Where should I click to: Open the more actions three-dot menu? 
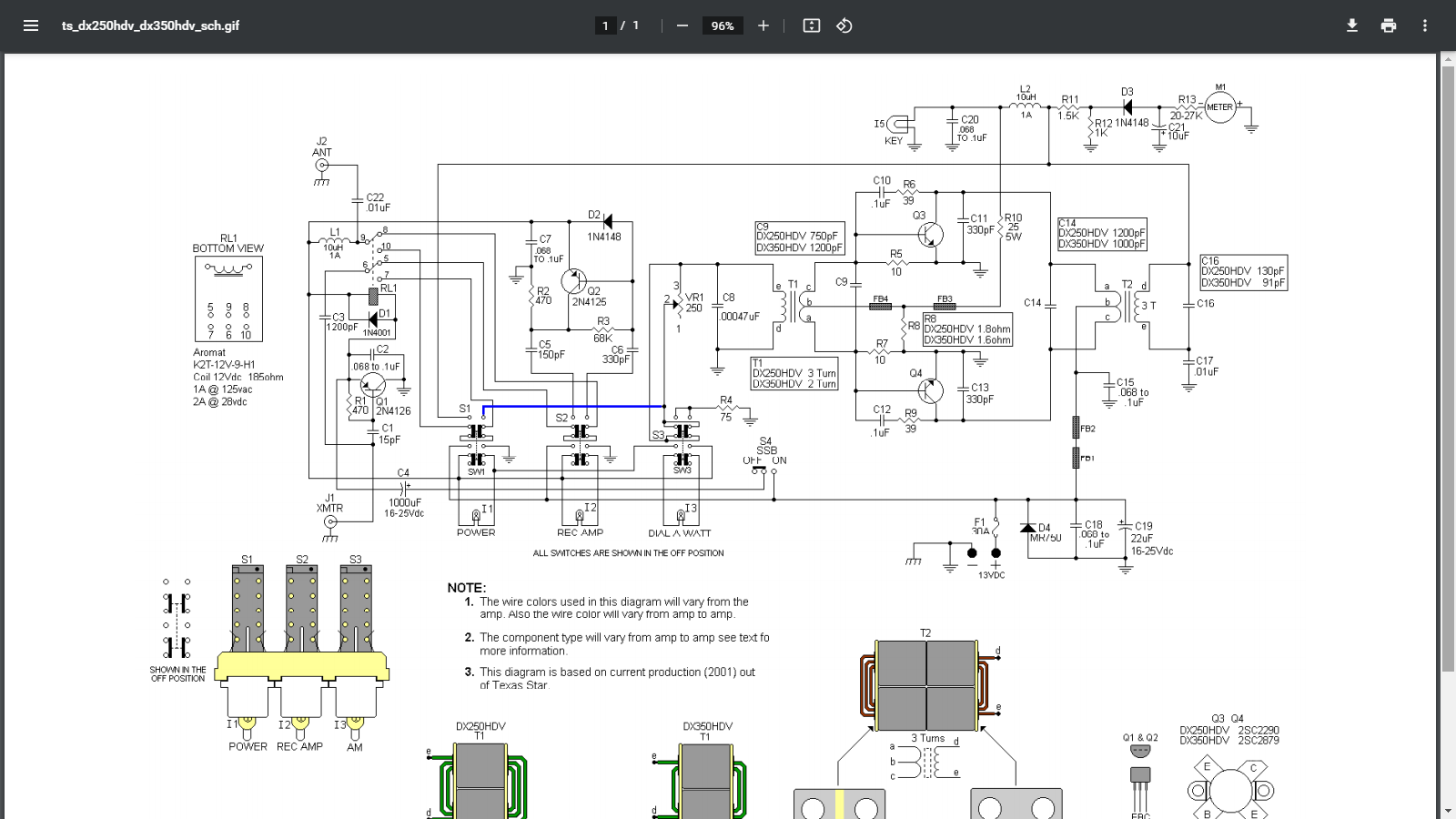1425,25
